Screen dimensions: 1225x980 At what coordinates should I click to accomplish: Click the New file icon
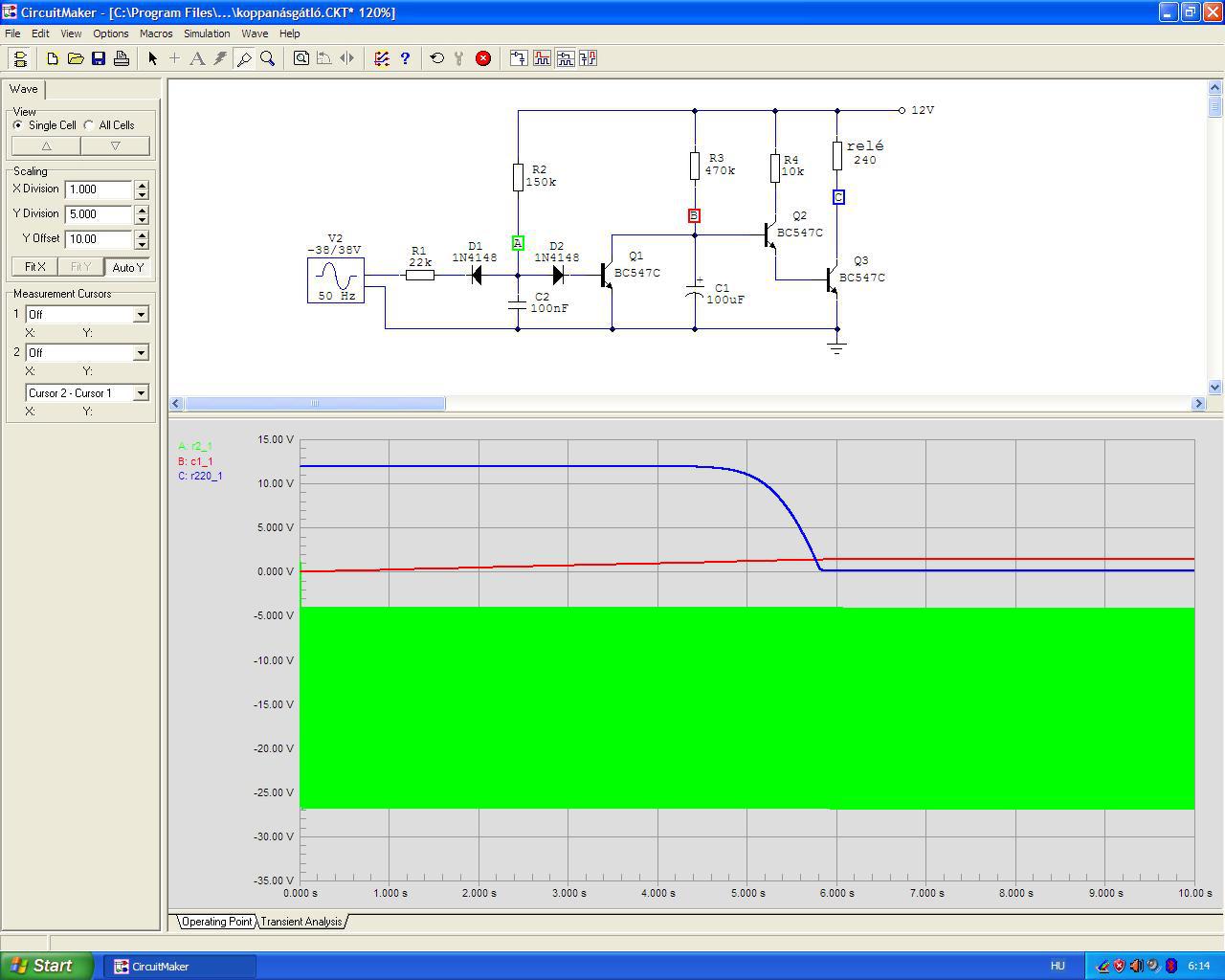[53, 58]
